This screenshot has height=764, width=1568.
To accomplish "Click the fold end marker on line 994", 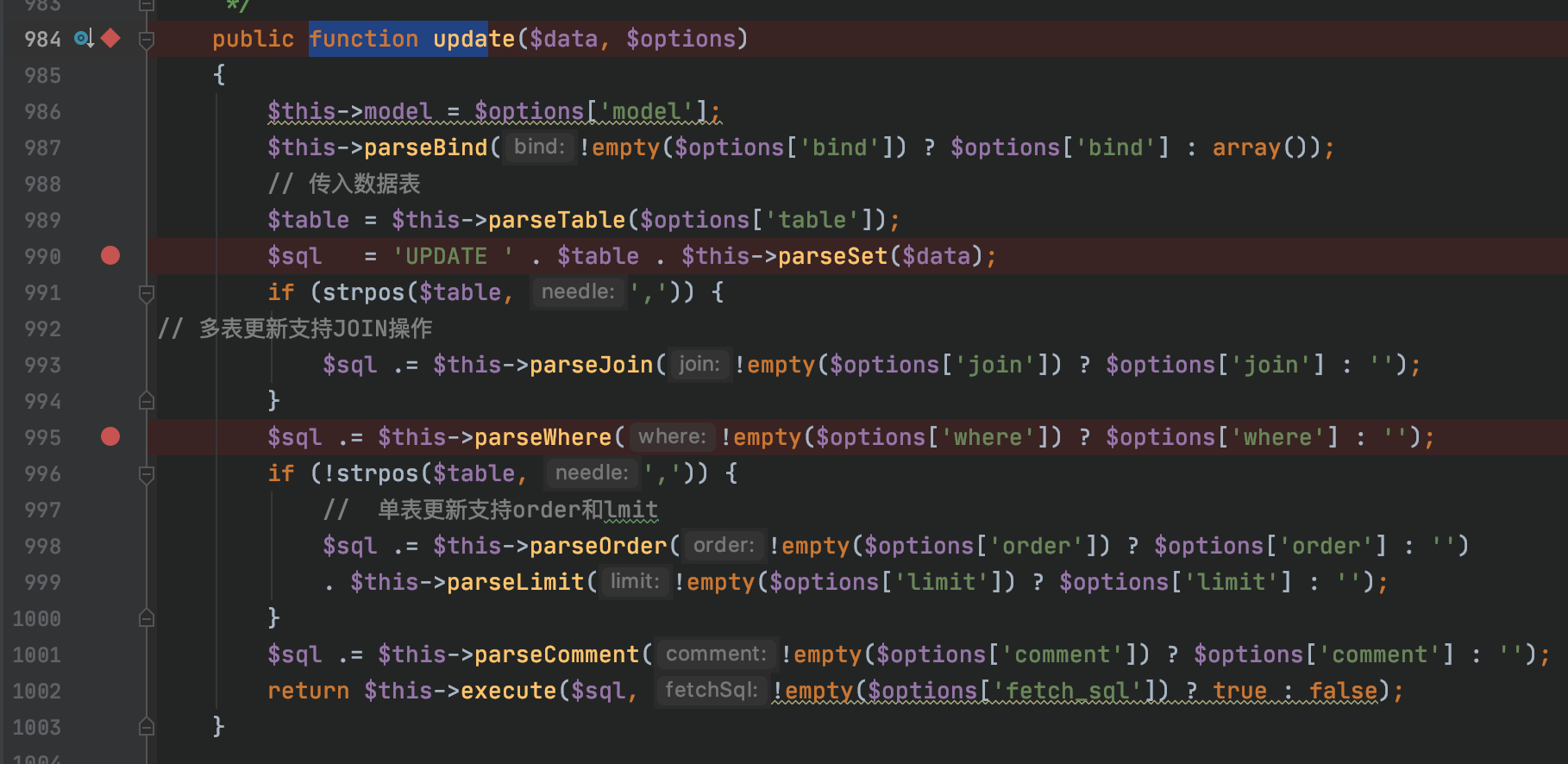I will click(147, 401).
